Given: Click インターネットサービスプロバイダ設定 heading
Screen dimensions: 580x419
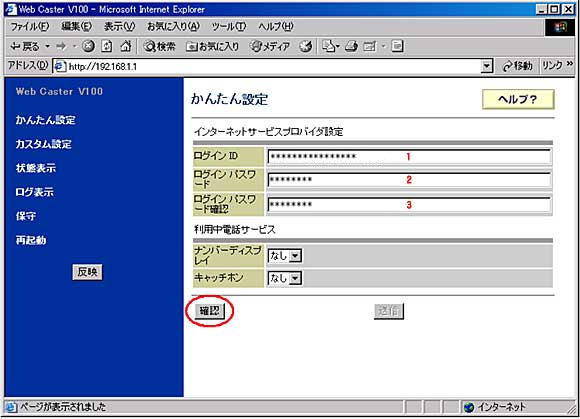Looking at the screenshot, I should point(269,132).
